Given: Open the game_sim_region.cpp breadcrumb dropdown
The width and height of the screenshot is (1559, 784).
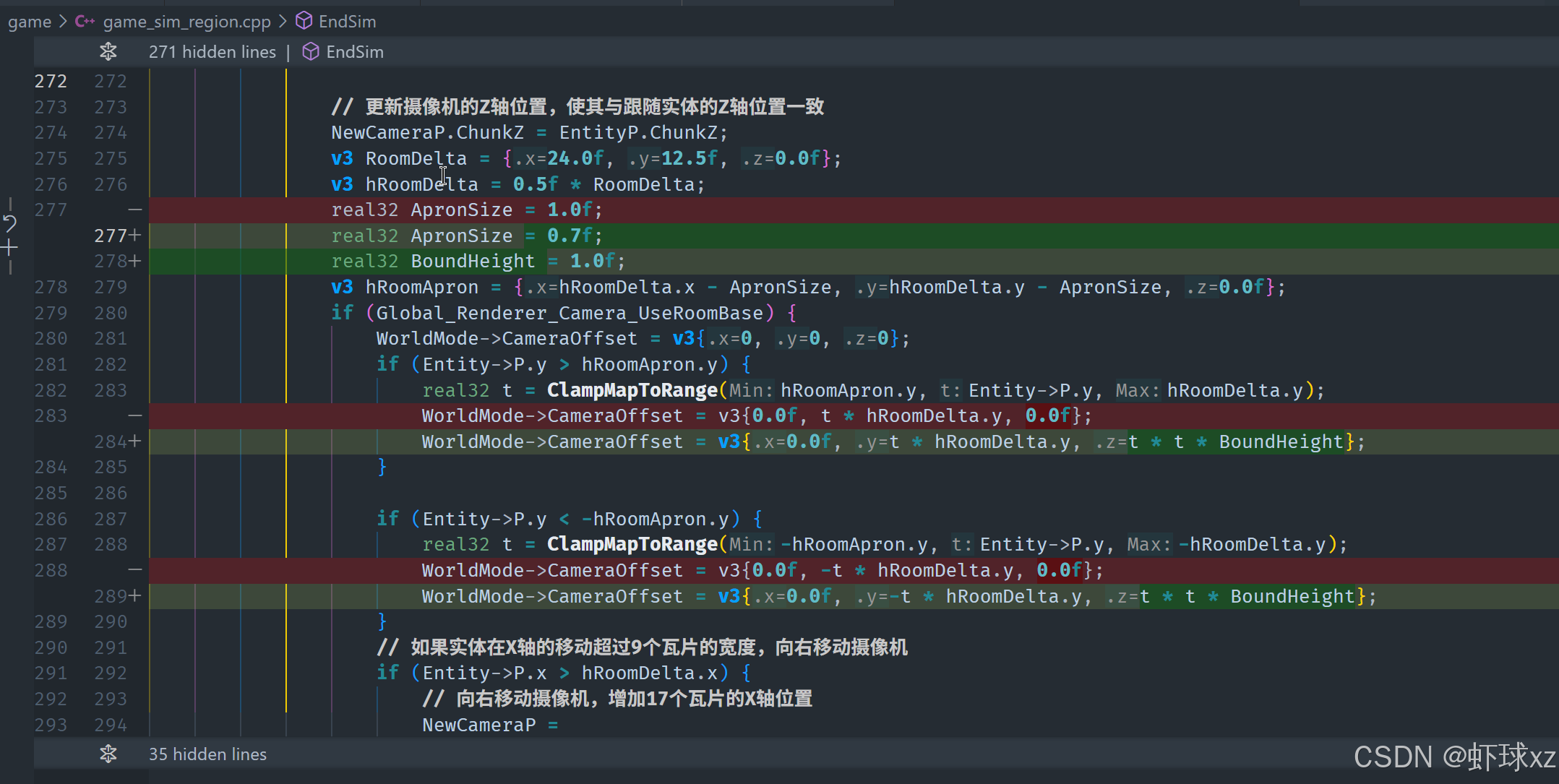Looking at the screenshot, I should click(186, 22).
